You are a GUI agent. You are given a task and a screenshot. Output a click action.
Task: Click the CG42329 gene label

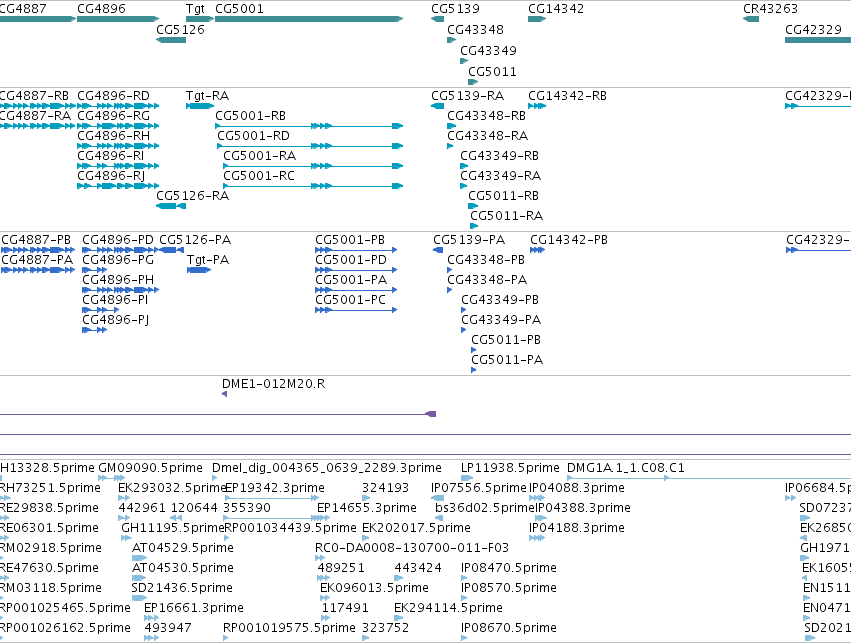point(814,30)
